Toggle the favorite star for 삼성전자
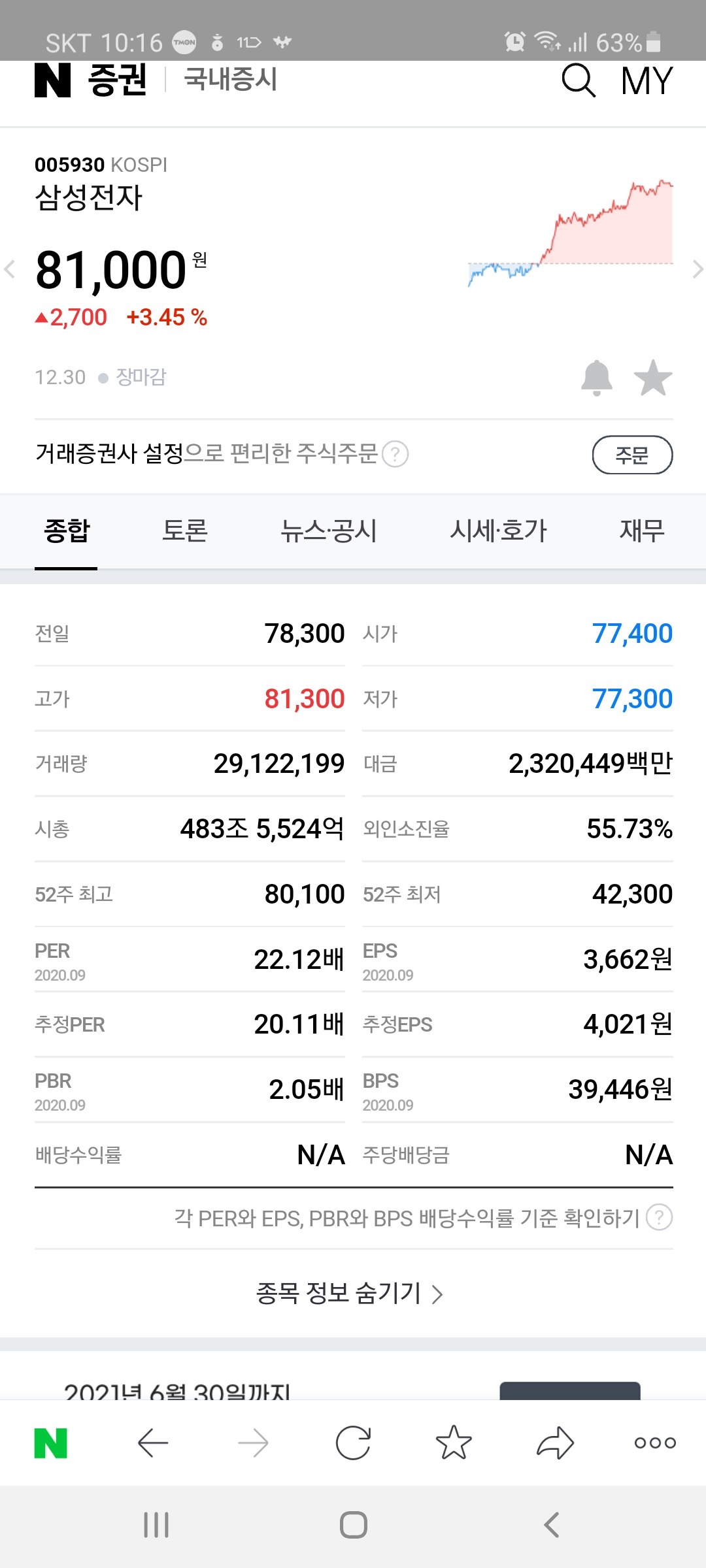This screenshot has width=706, height=1568. (652, 378)
